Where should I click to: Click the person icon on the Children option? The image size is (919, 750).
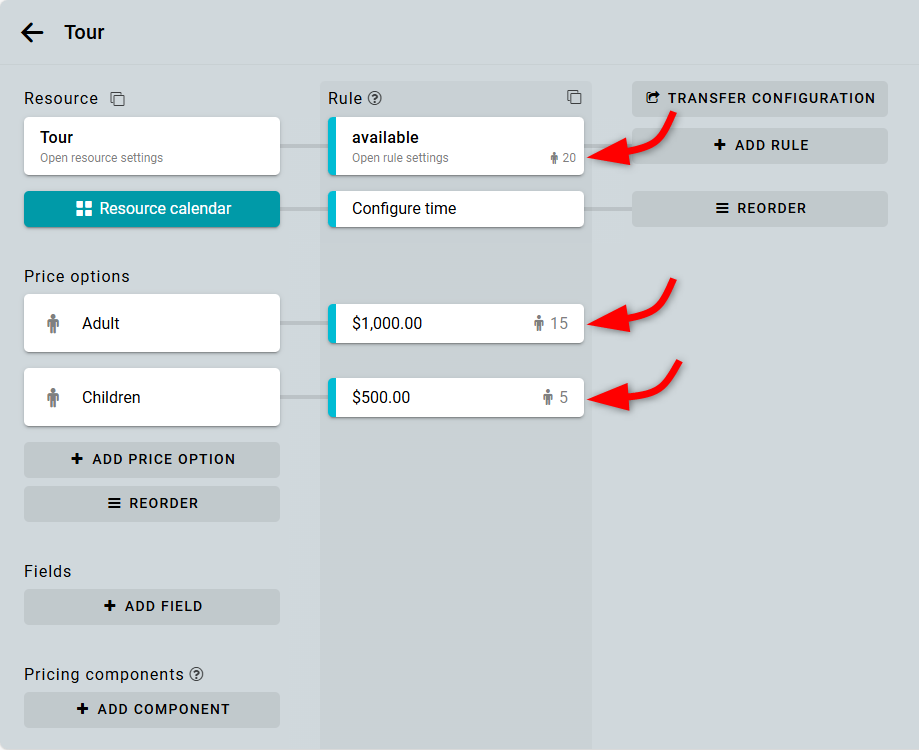point(53,397)
